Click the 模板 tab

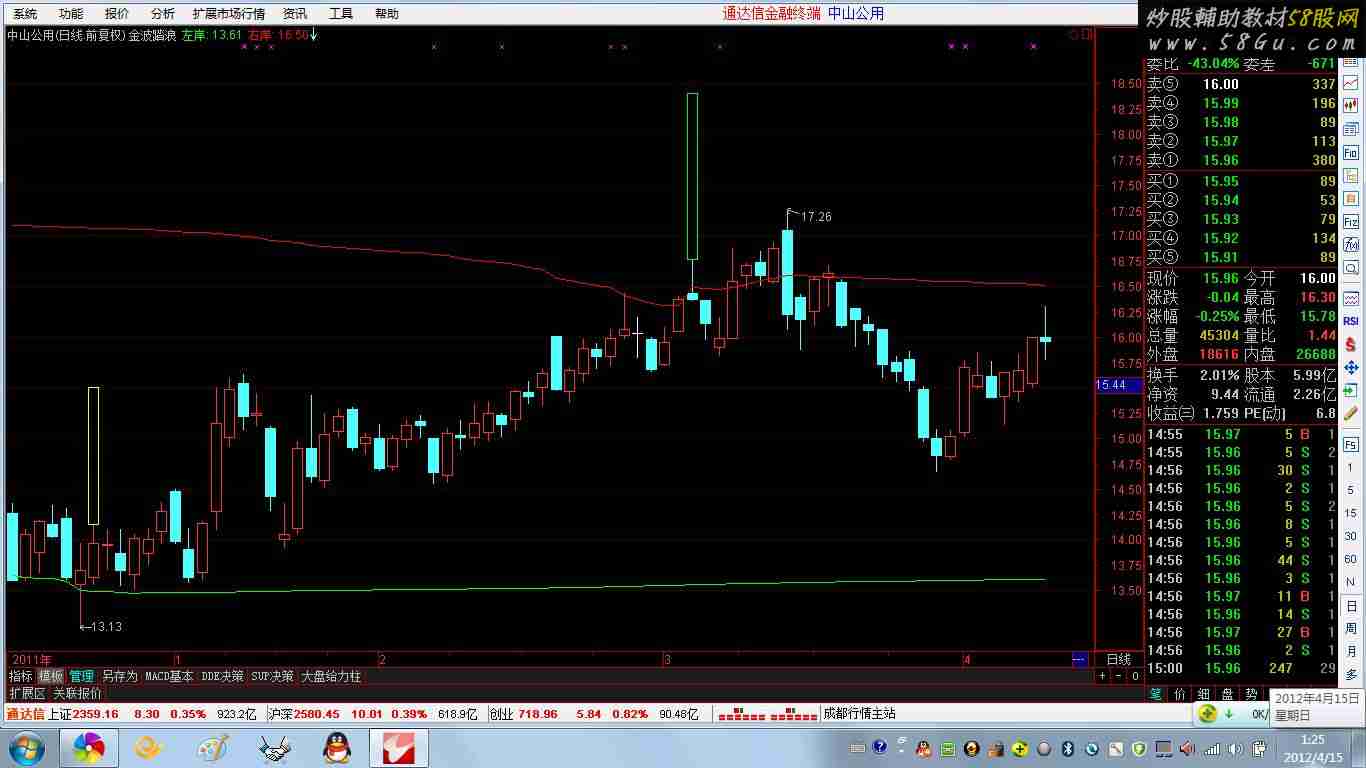coord(51,676)
